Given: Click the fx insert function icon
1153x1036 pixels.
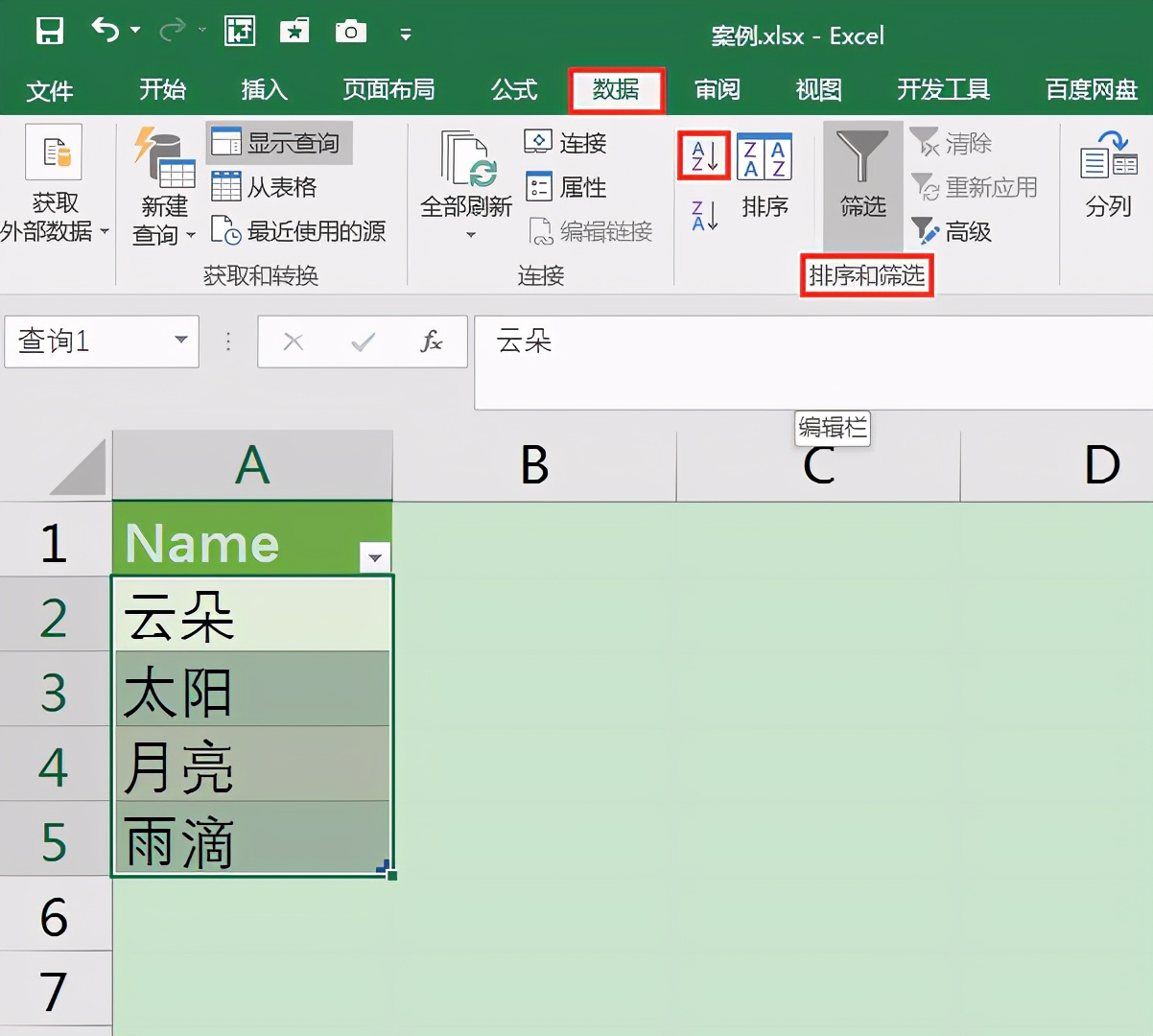Looking at the screenshot, I should (x=432, y=341).
